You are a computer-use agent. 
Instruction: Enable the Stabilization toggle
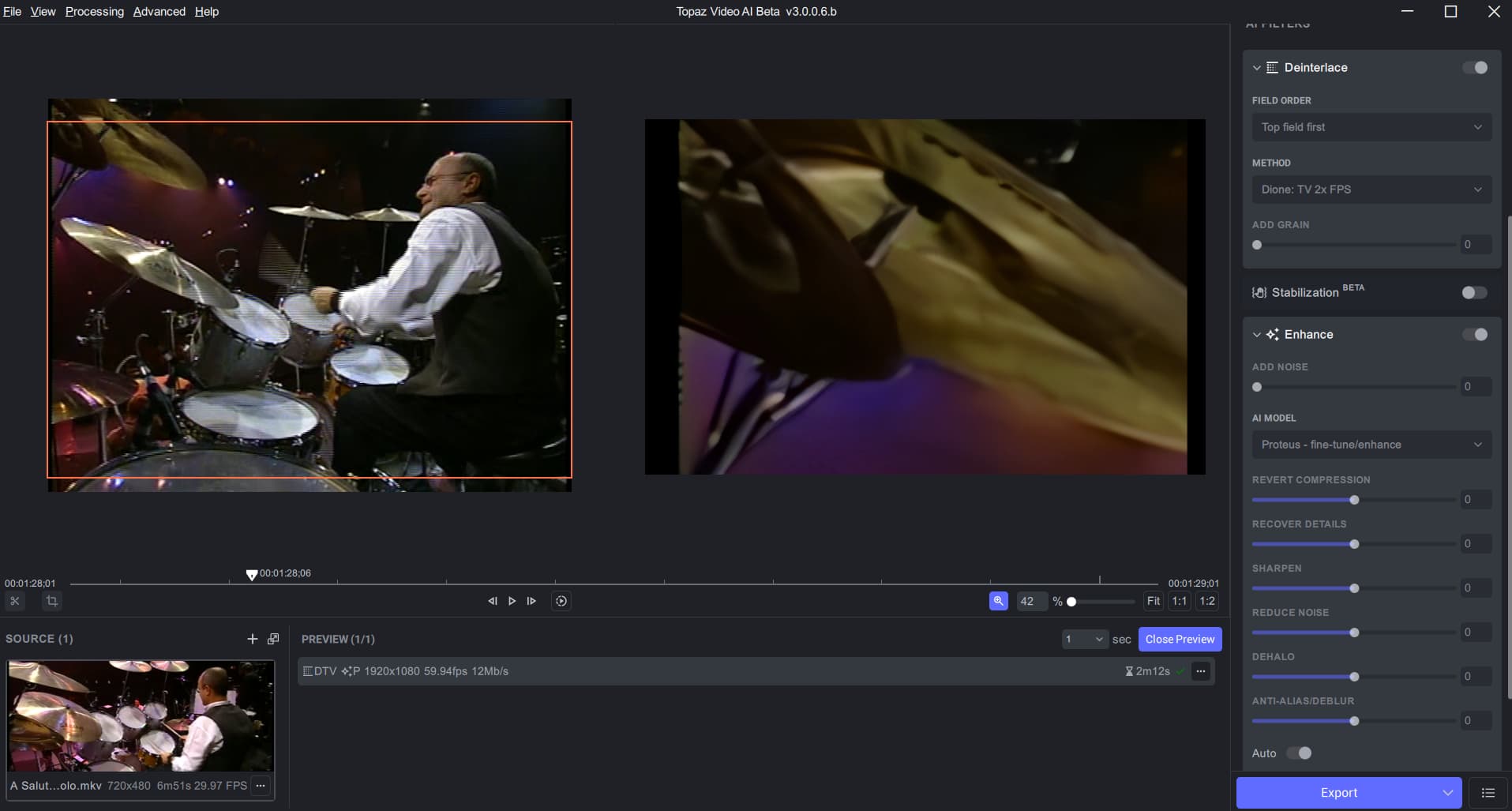click(1474, 293)
